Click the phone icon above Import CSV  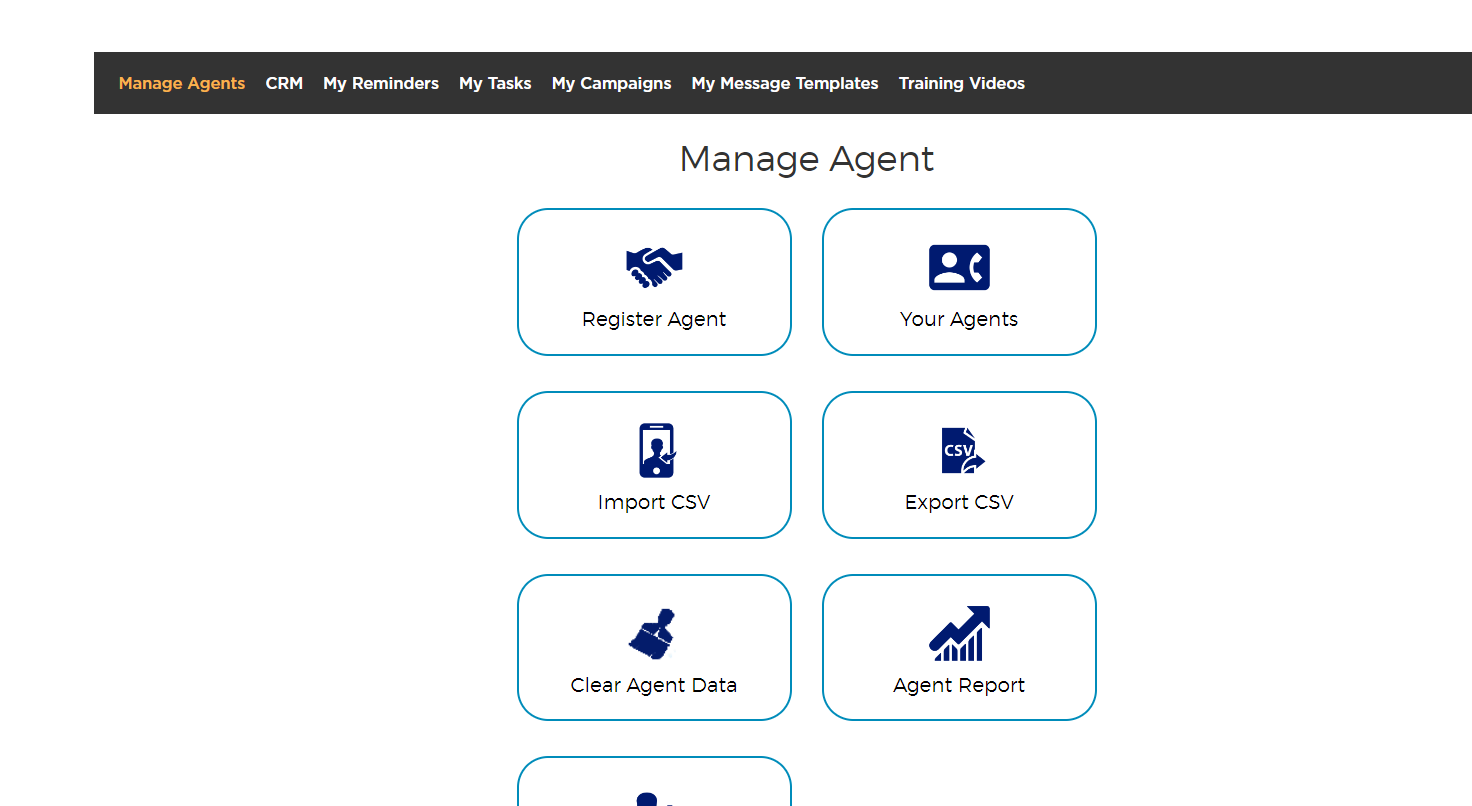657,450
